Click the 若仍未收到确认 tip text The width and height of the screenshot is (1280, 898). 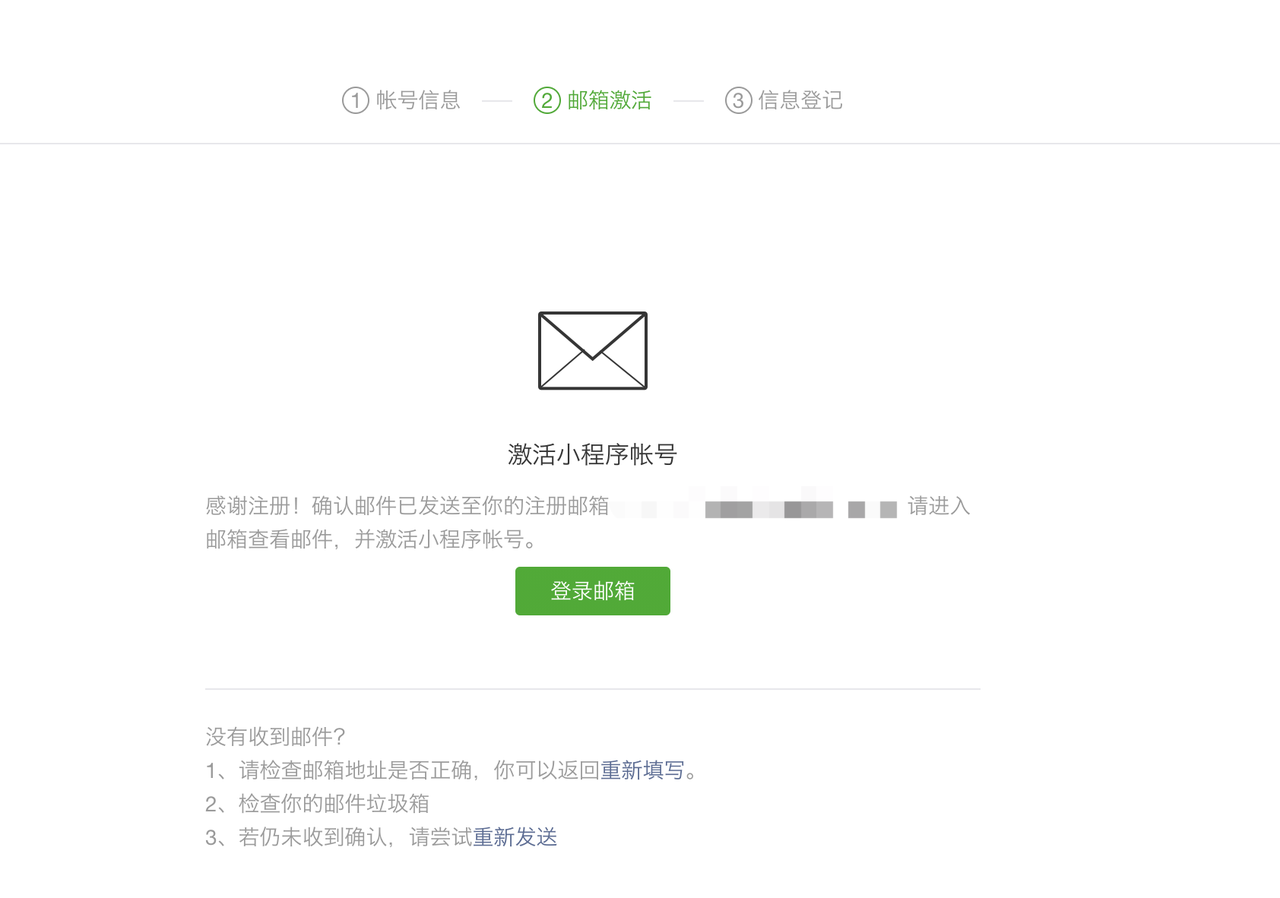(x=313, y=837)
